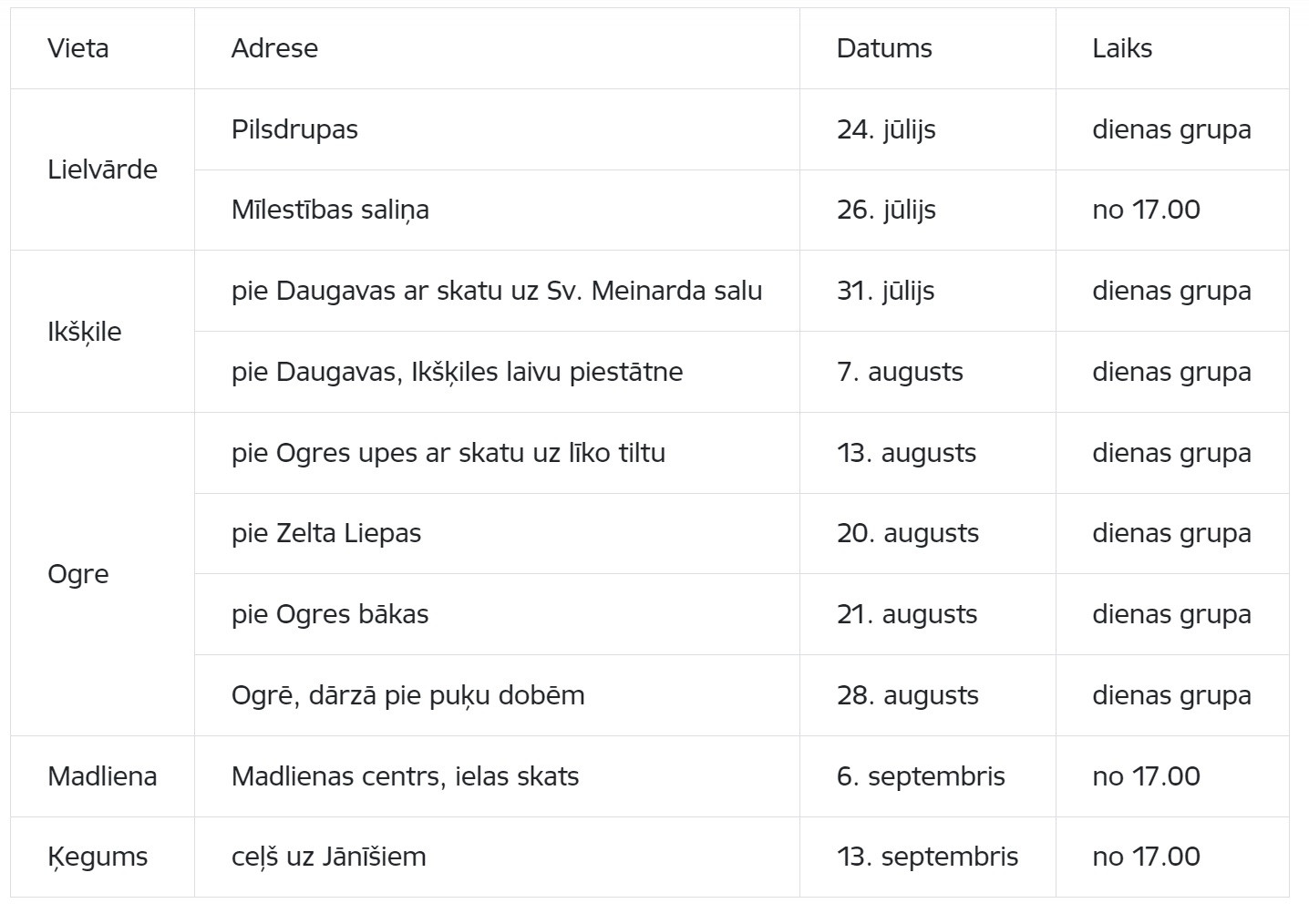Select the Ķegums location cell

click(102, 857)
